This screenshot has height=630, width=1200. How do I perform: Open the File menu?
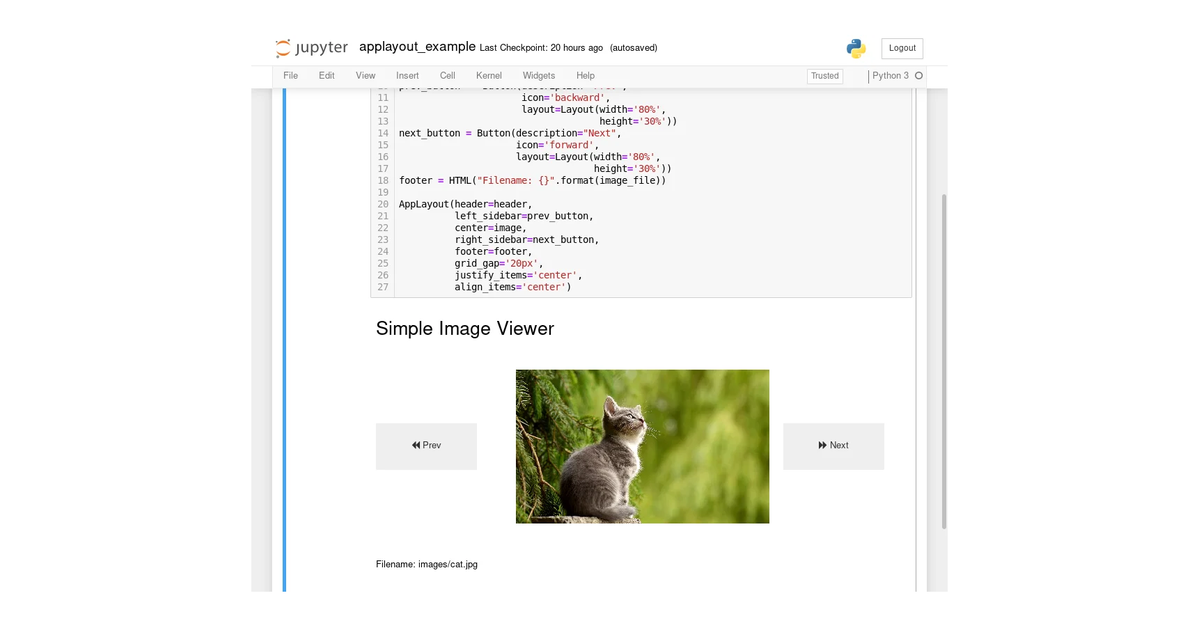click(291, 76)
